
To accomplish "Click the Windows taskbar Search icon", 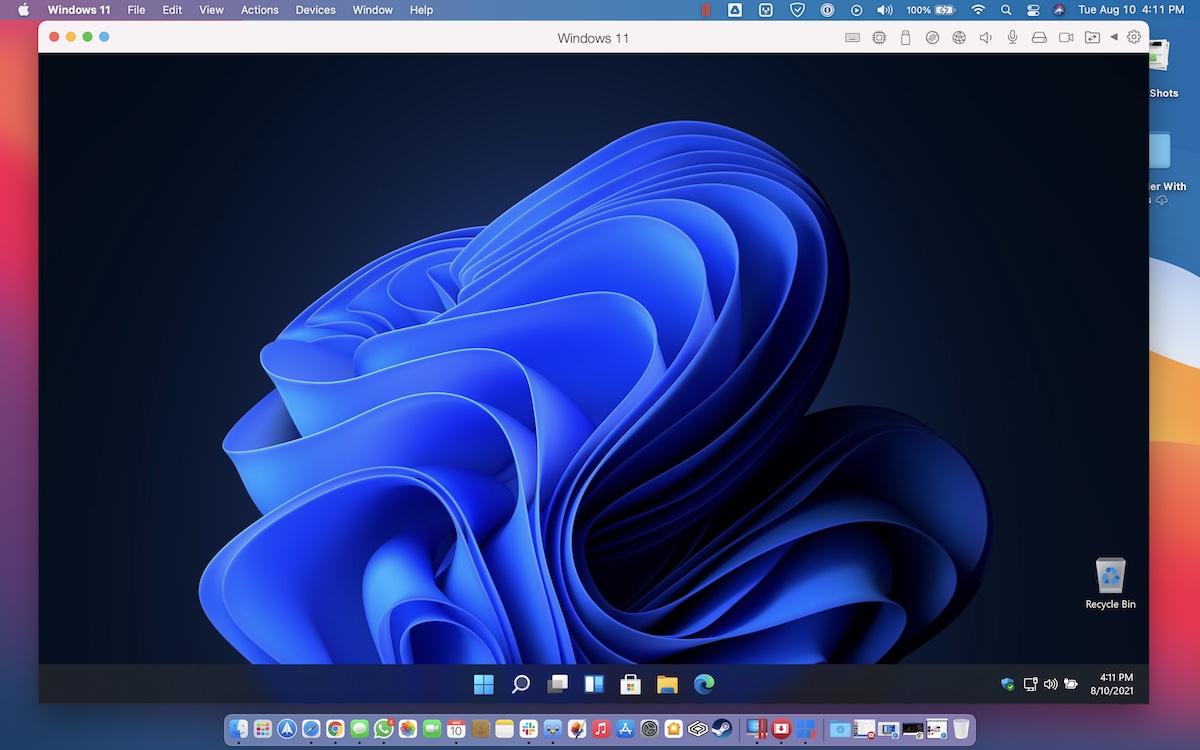I will pyautogui.click(x=521, y=684).
